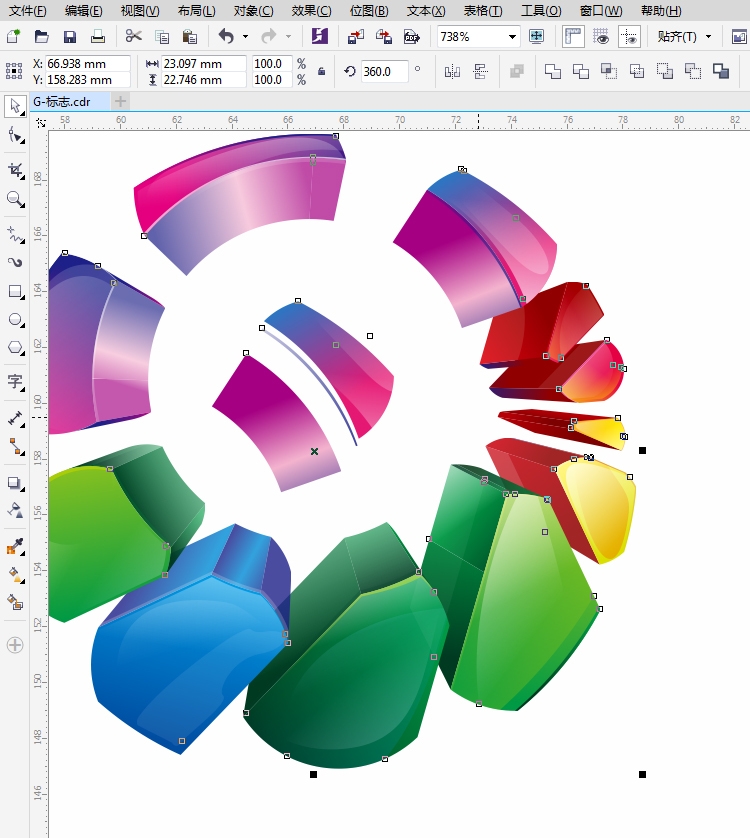The height and width of the screenshot is (838, 750).
Task: Select the Crop tool in toolbox
Action: pyautogui.click(x=15, y=170)
